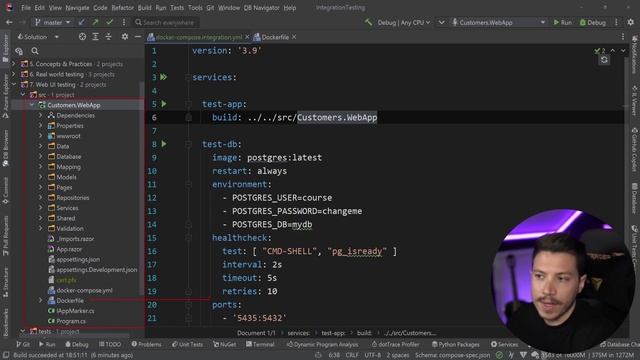Select docker-compose.yml in tree
Viewport: 640px width, 360px height.
pos(84,290)
